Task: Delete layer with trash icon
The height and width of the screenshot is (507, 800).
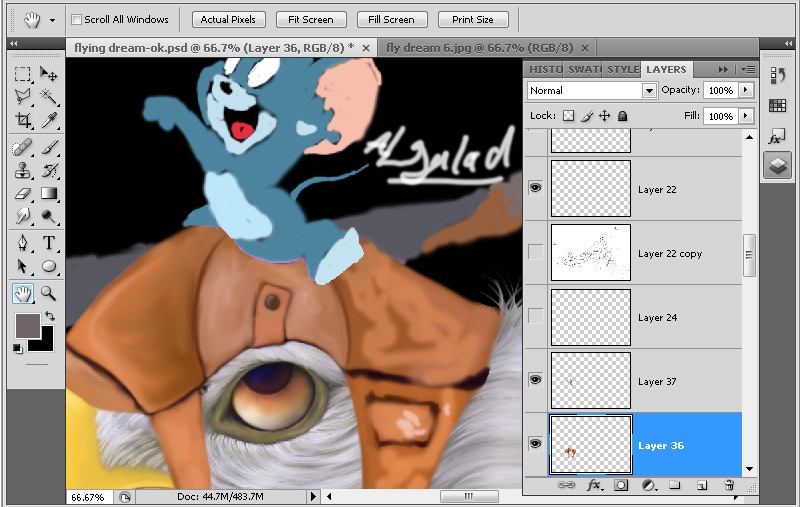Action: [729, 485]
